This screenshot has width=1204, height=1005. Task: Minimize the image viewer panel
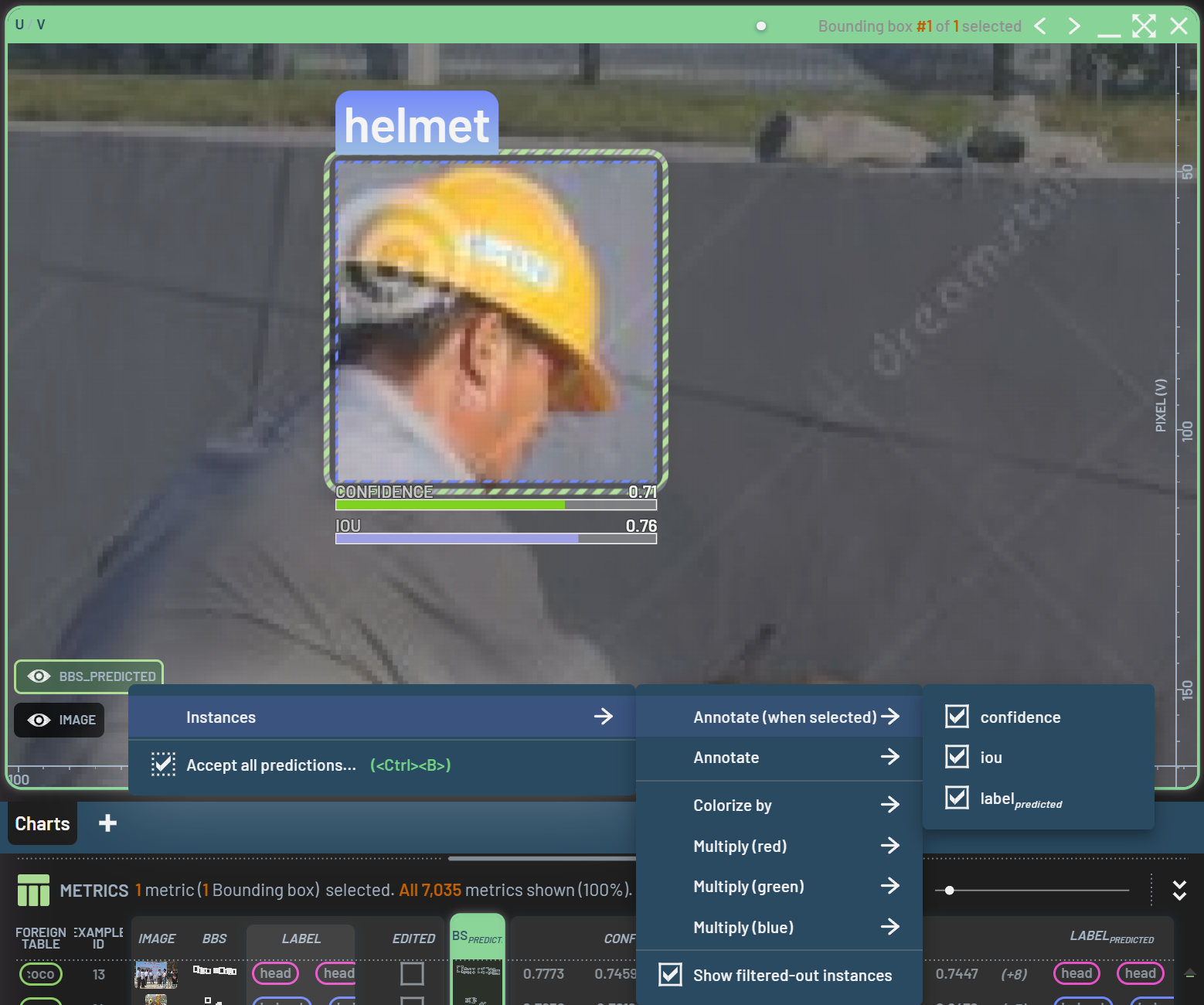point(1108,28)
